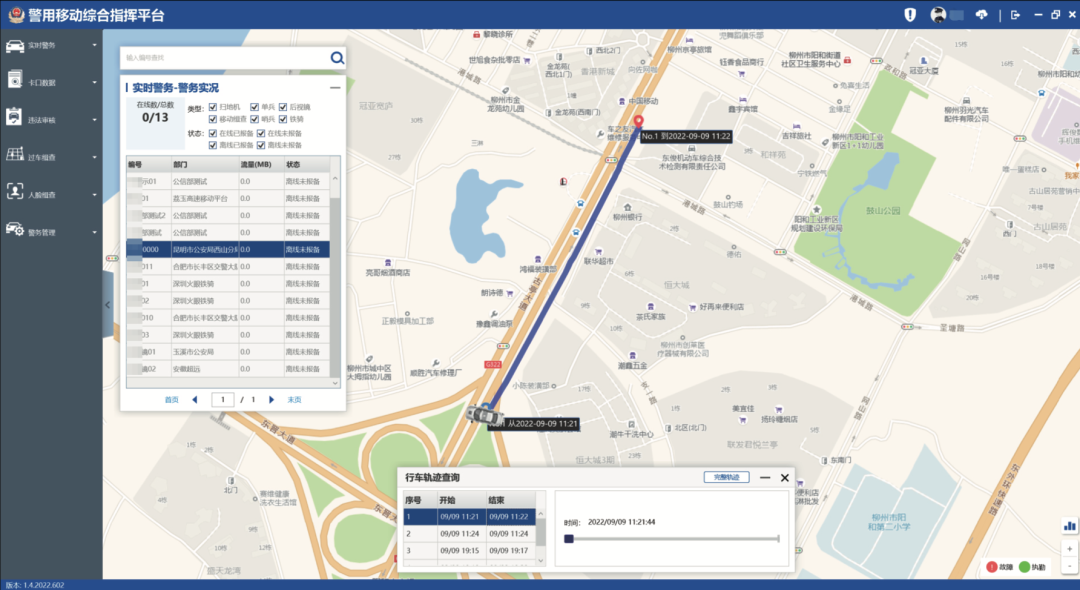This screenshot has width=1080, height=590.
Task: Click the cloud download icon
Action: pyautogui.click(x=981, y=14)
